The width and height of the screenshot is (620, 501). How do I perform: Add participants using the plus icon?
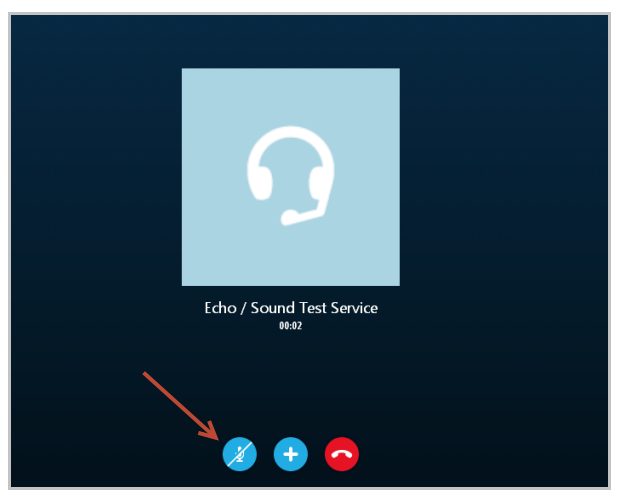(291, 454)
